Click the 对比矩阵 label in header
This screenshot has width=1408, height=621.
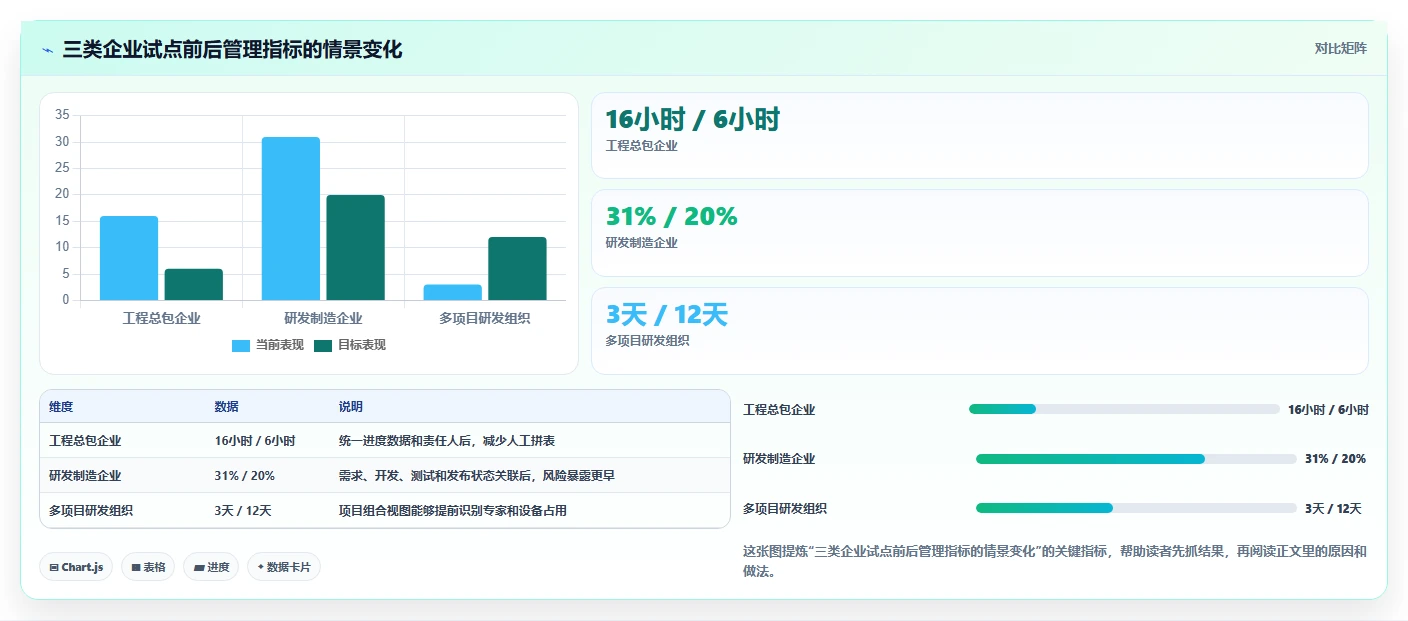(x=1340, y=48)
